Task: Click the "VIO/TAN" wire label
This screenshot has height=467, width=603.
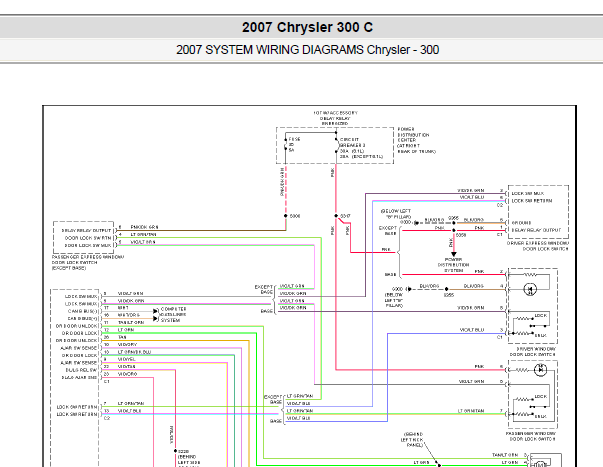Action: [127, 367]
